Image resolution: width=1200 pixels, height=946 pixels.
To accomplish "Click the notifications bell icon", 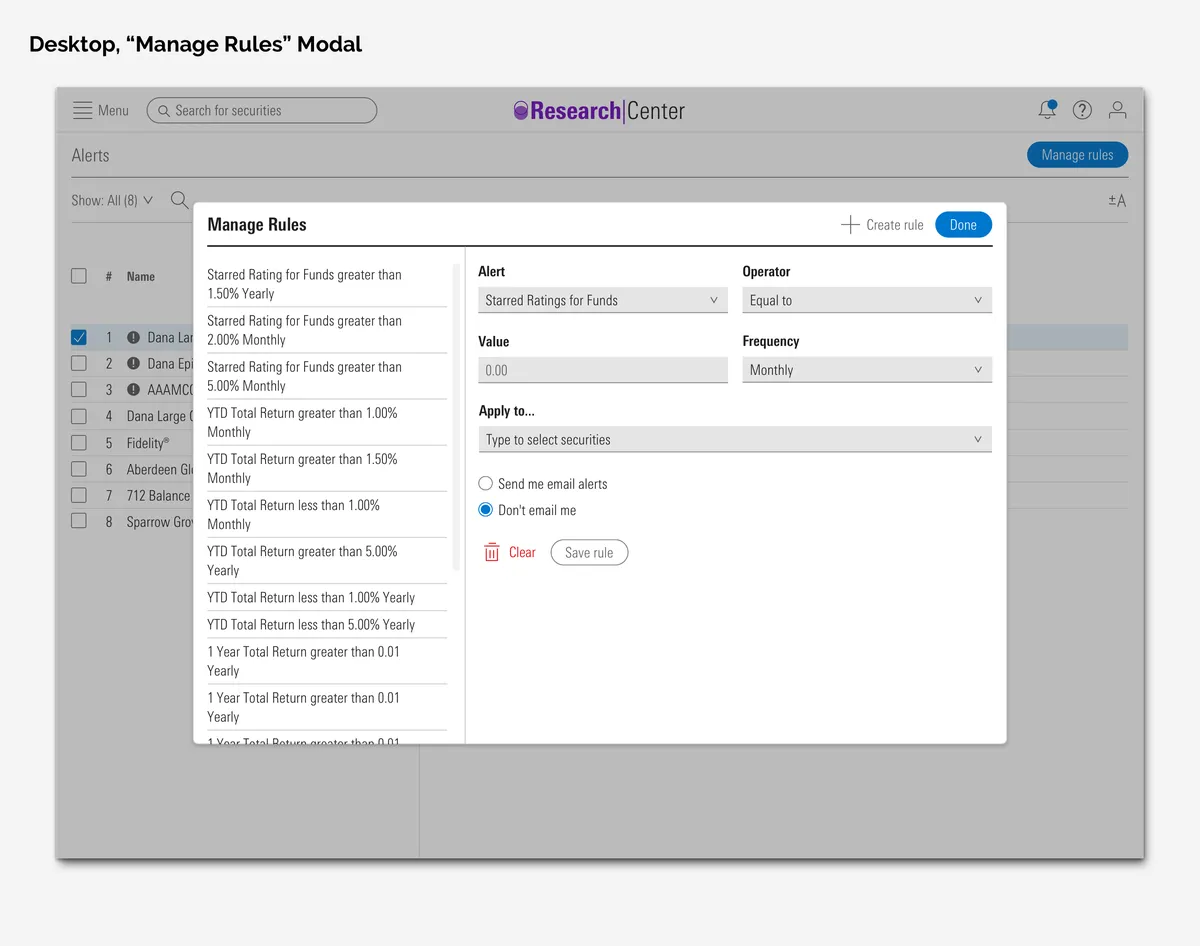I will point(1047,110).
